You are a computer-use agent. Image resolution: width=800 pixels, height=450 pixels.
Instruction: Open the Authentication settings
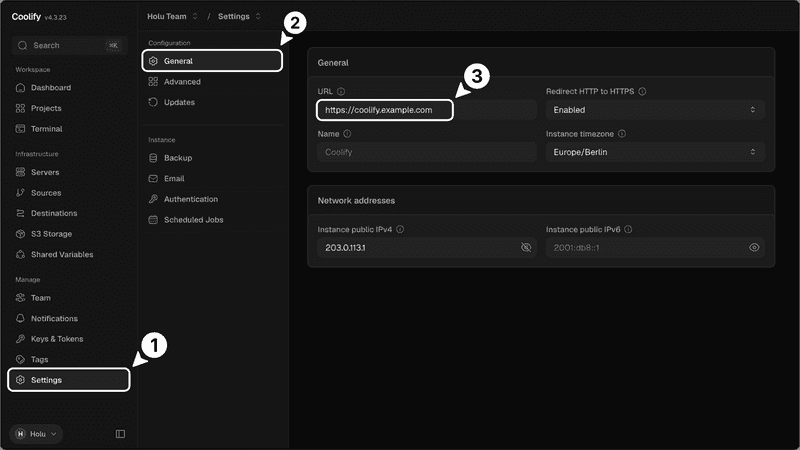click(212, 199)
